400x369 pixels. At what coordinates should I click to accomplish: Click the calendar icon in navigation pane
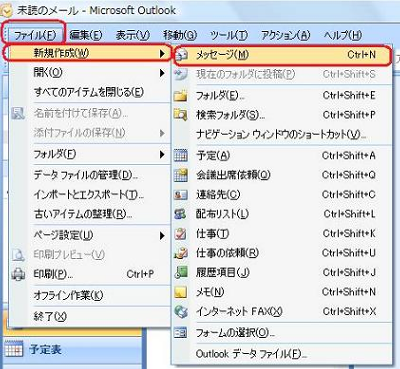click(14, 349)
